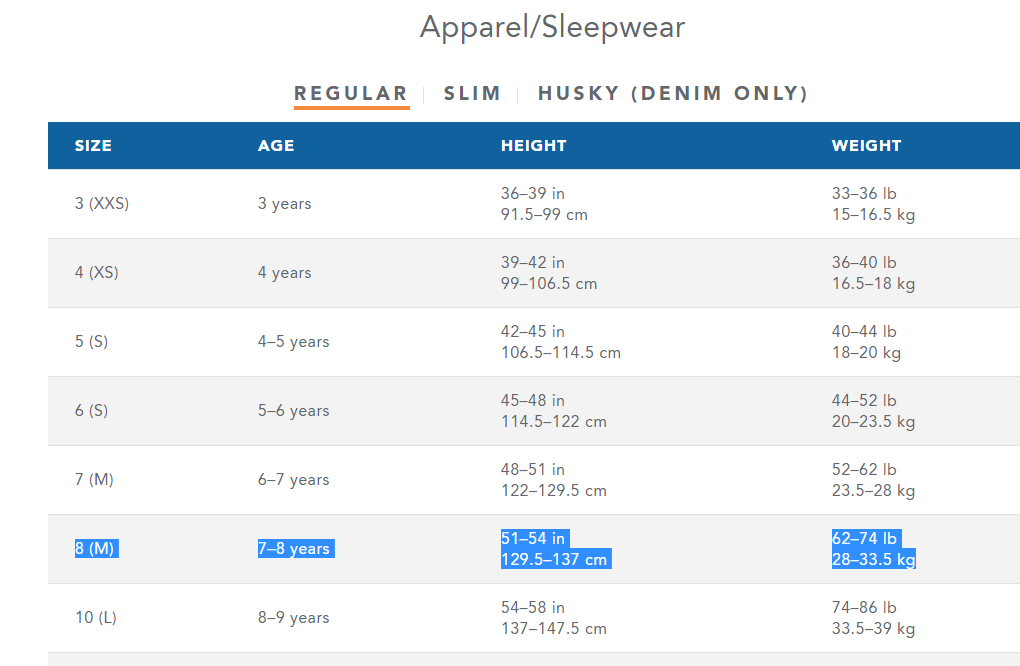1020x666 pixels.
Task: Select the Husky (Denim Only) tab
Action: point(673,94)
